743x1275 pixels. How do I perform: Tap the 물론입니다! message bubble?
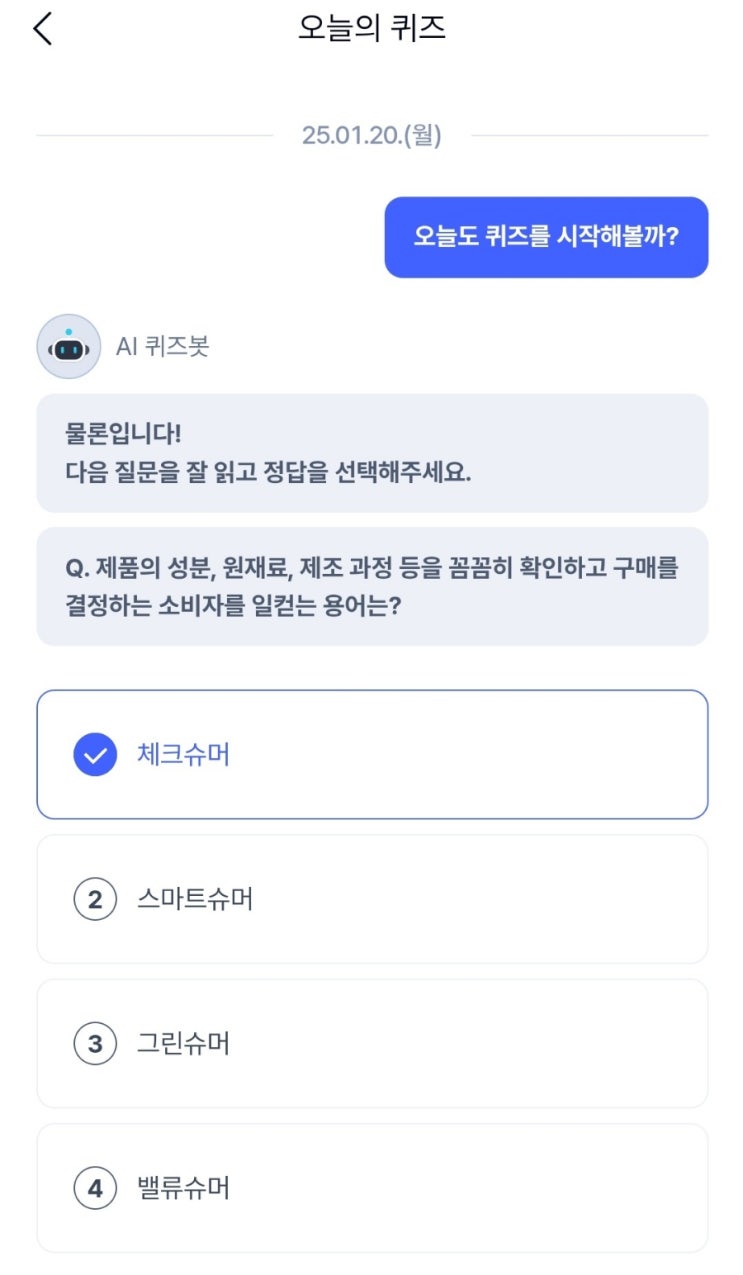[x=372, y=453]
